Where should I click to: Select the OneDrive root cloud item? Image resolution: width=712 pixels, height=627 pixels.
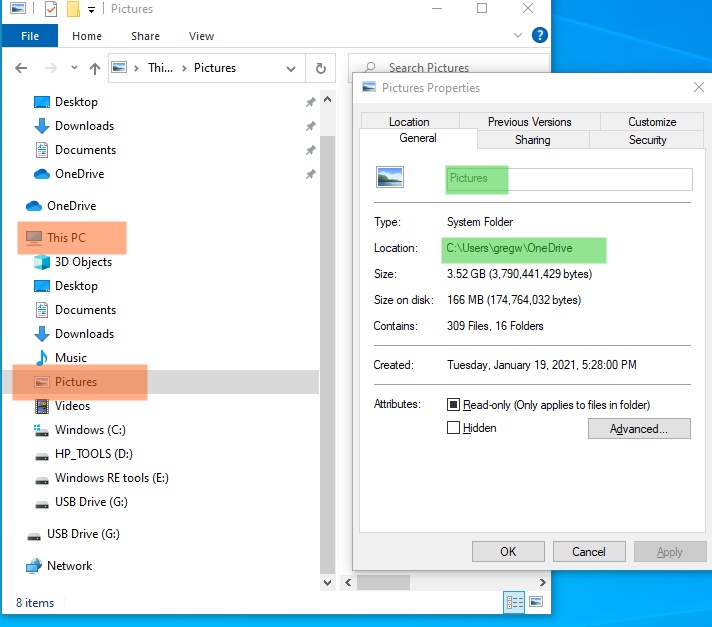click(71, 206)
